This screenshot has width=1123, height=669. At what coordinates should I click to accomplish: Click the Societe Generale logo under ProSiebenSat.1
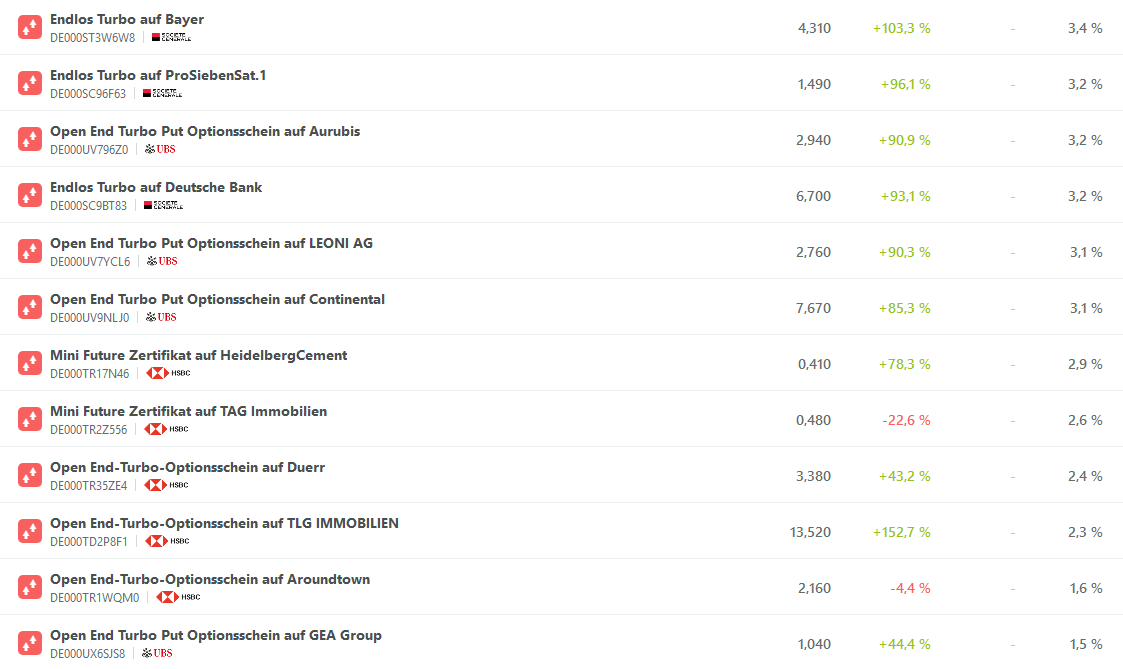(162, 93)
